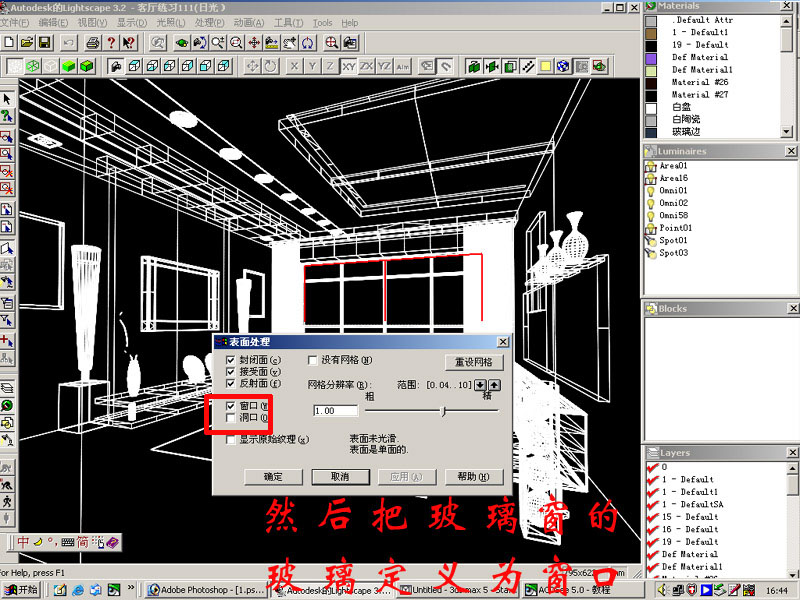Toggle the 接受面 checkbox
The image size is (800, 600).
(231, 372)
